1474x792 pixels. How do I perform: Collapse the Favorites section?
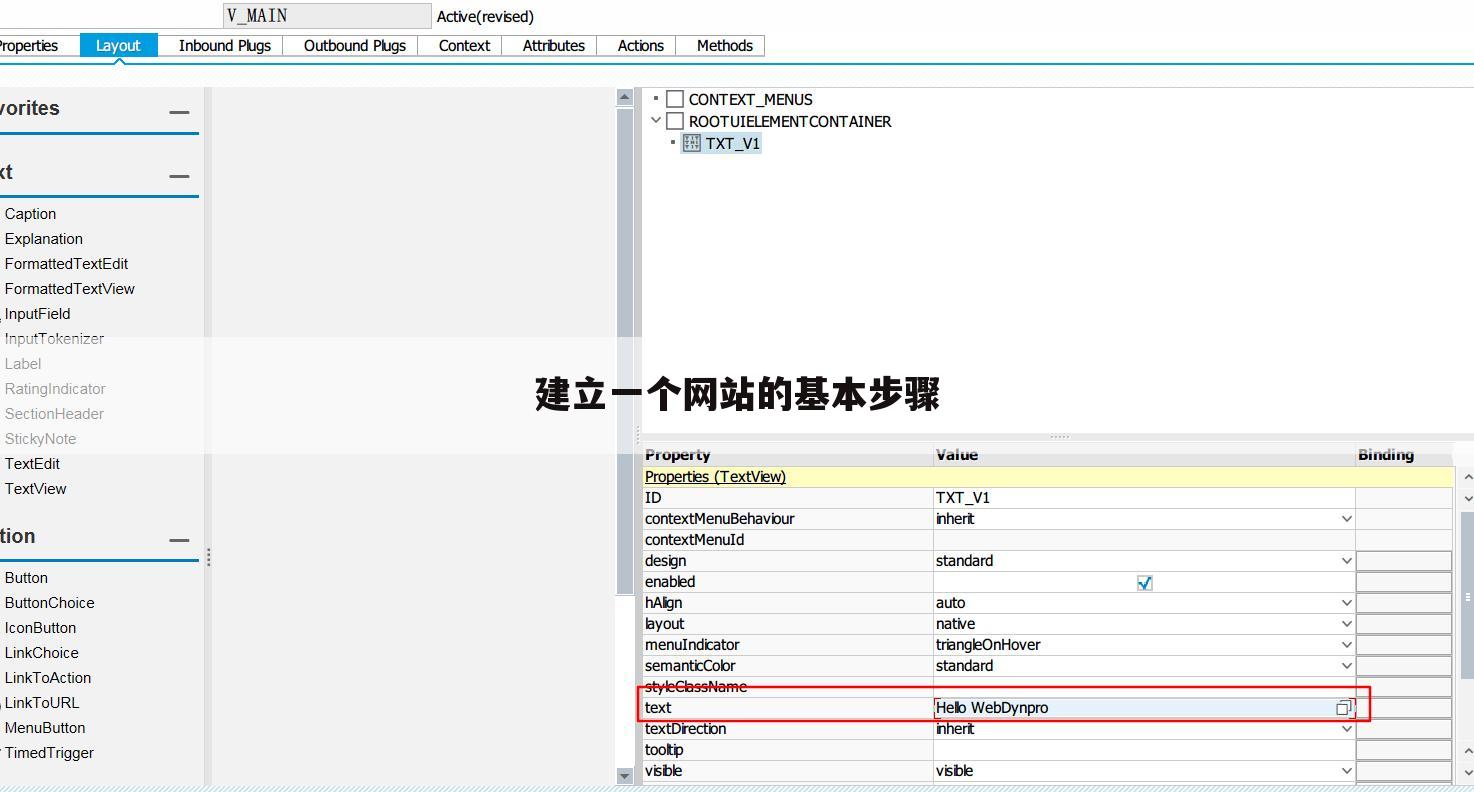click(x=181, y=112)
